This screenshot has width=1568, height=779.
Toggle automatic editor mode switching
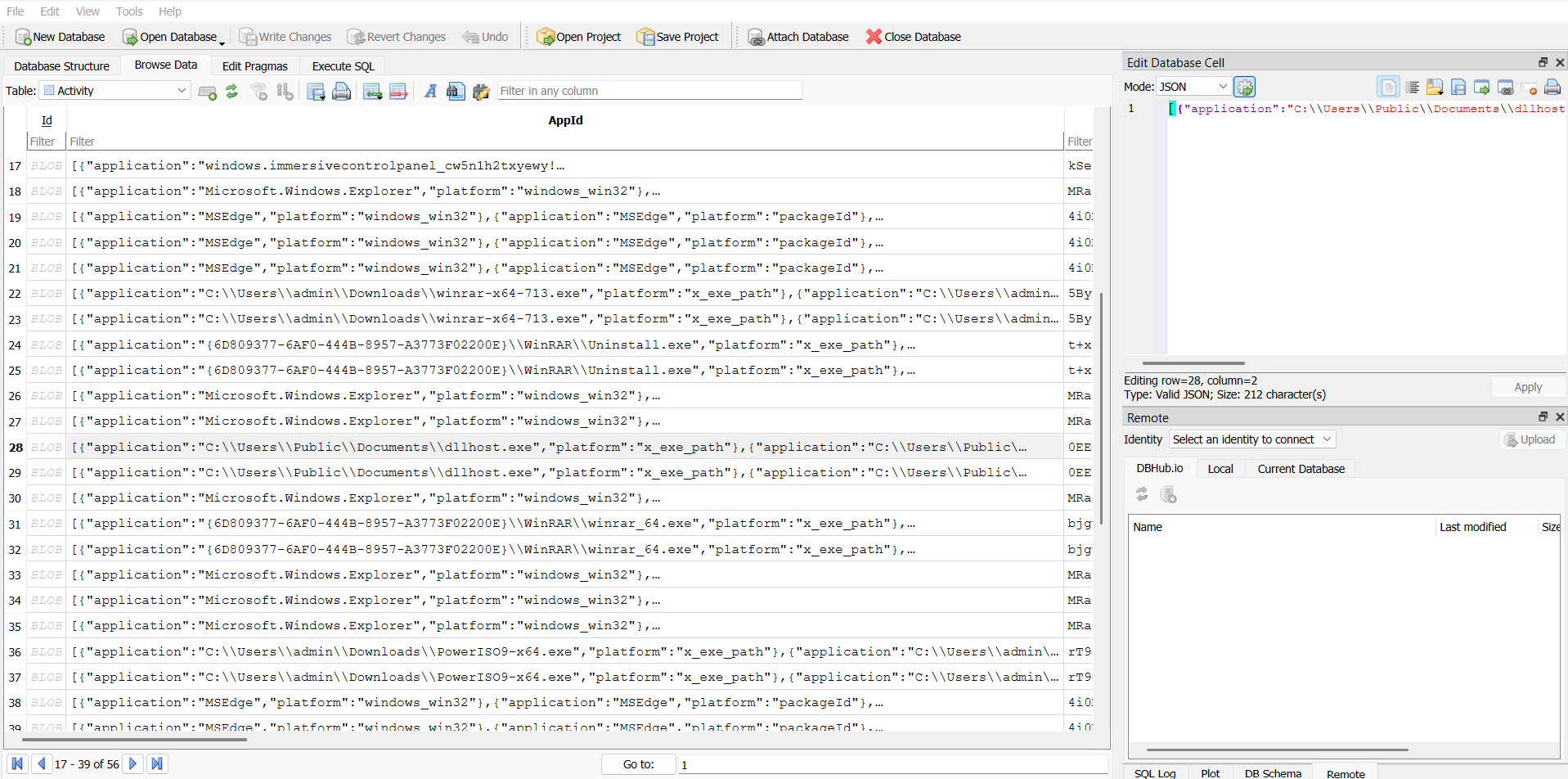click(1244, 87)
